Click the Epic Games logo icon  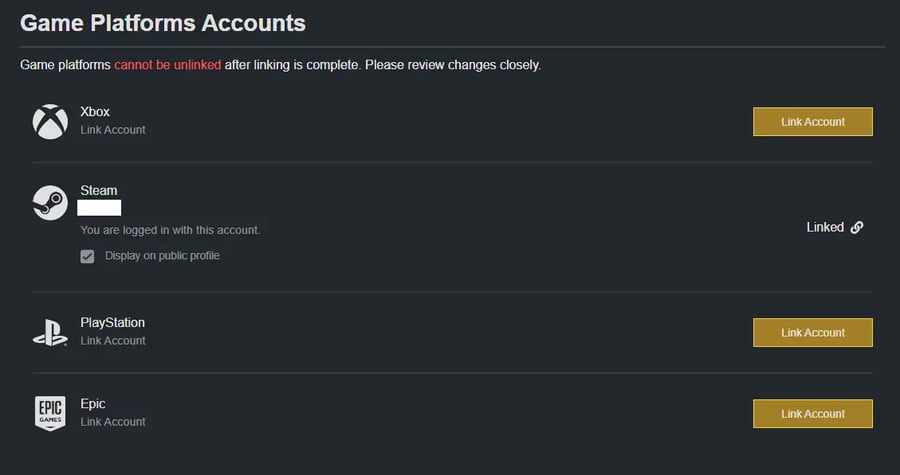tap(50, 412)
